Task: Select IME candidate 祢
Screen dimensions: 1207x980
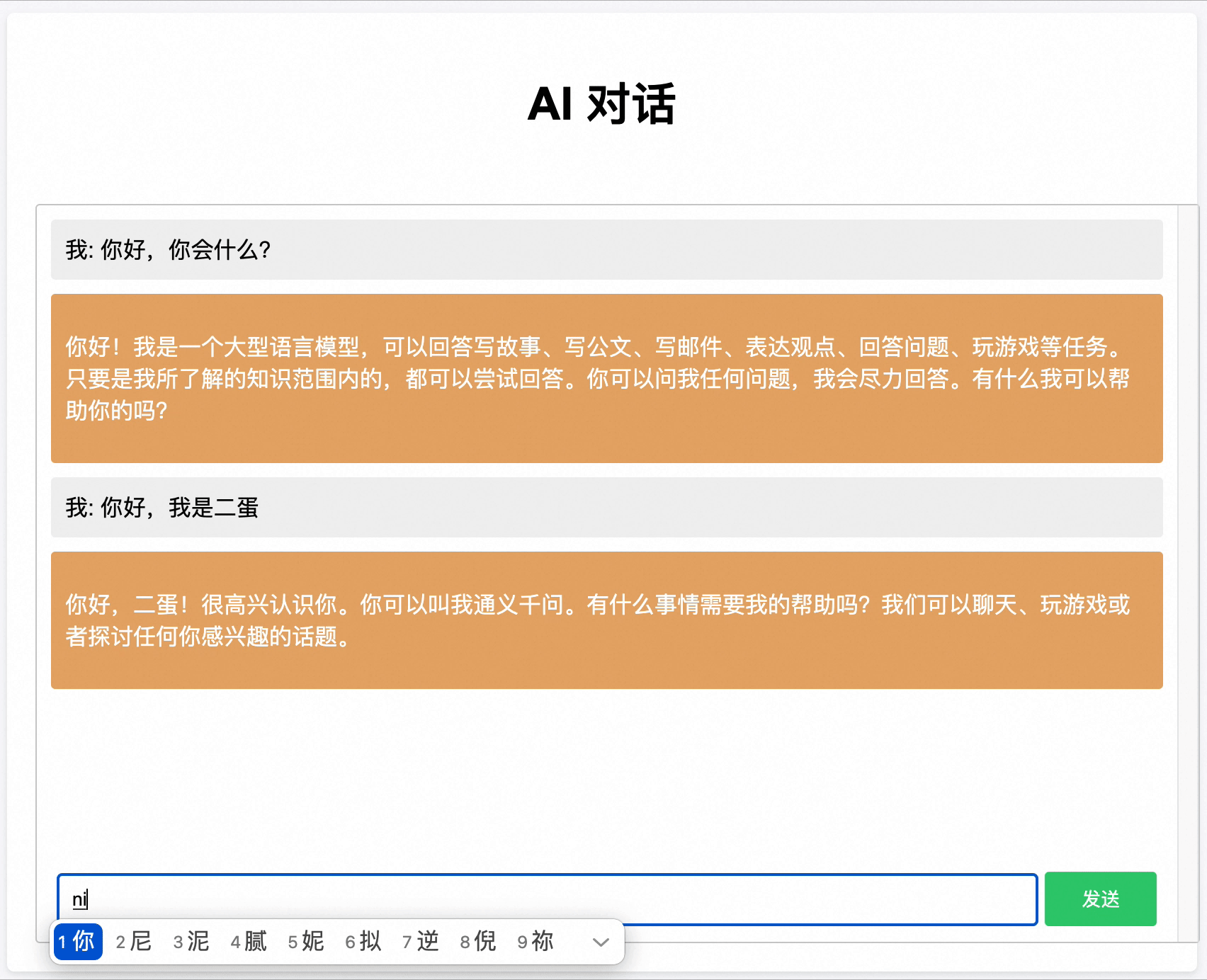Action: [536, 942]
